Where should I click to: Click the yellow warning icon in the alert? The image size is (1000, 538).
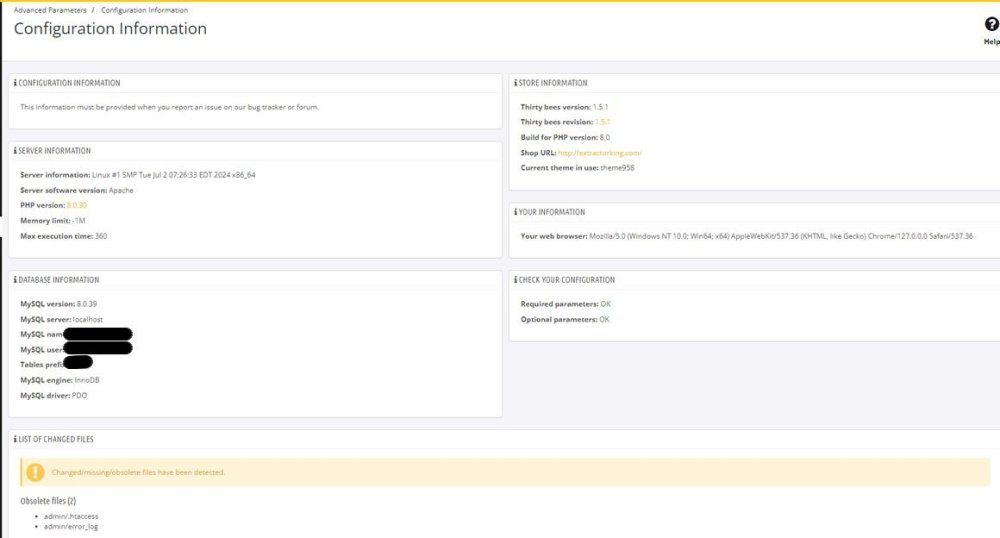coord(36,472)
